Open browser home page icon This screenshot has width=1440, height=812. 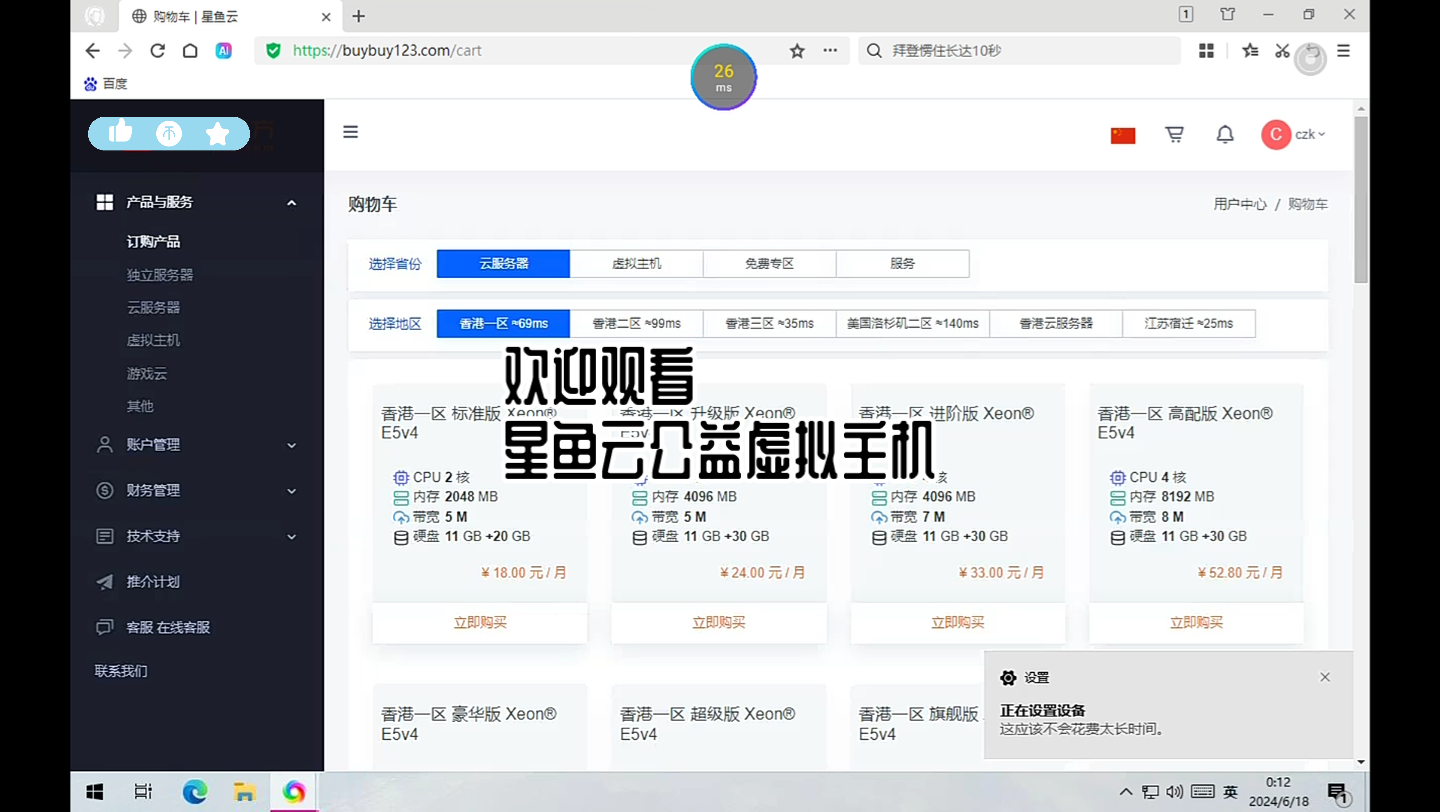(190, 51)
